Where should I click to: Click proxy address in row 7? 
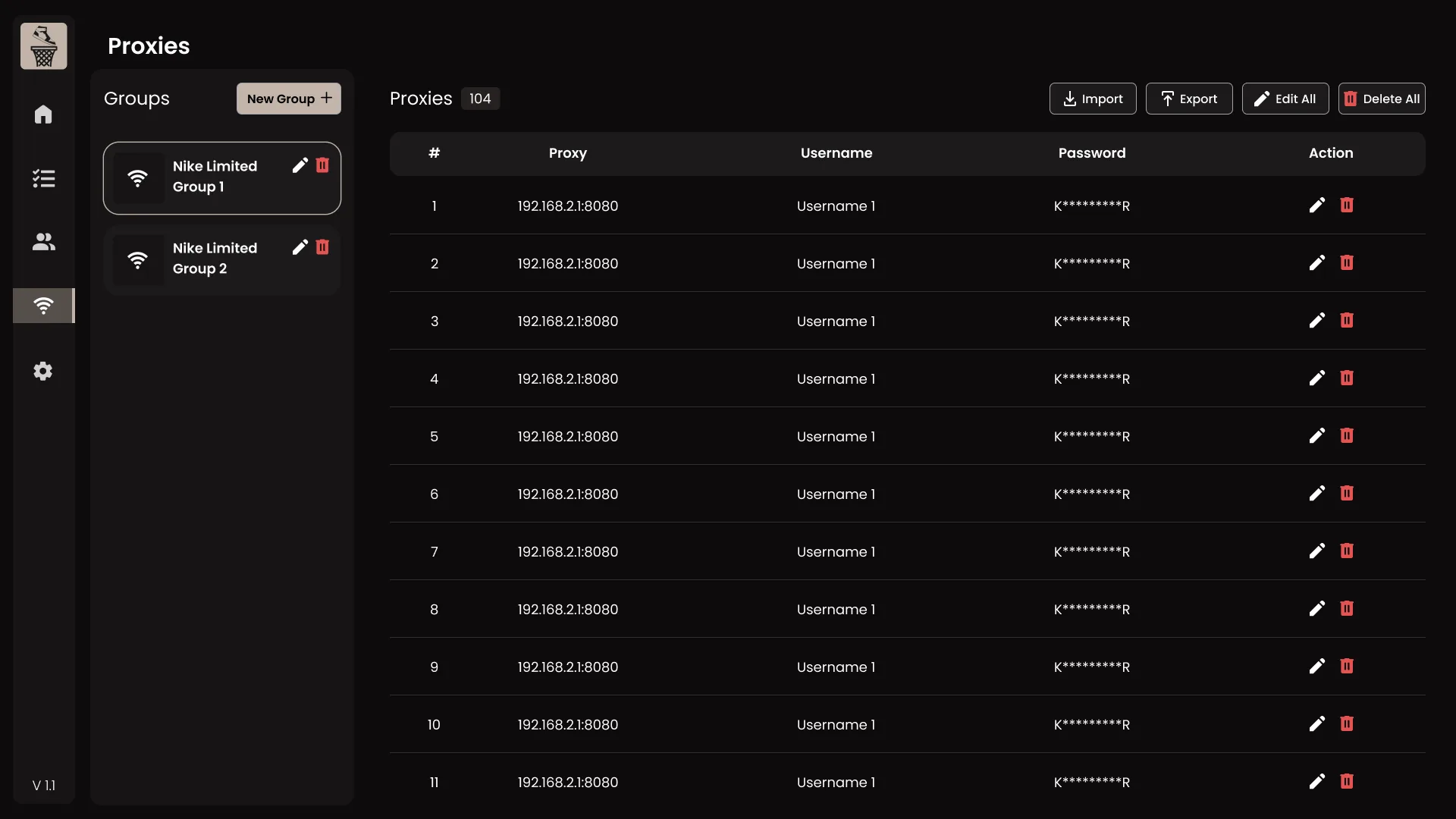[x=568, y=552]
